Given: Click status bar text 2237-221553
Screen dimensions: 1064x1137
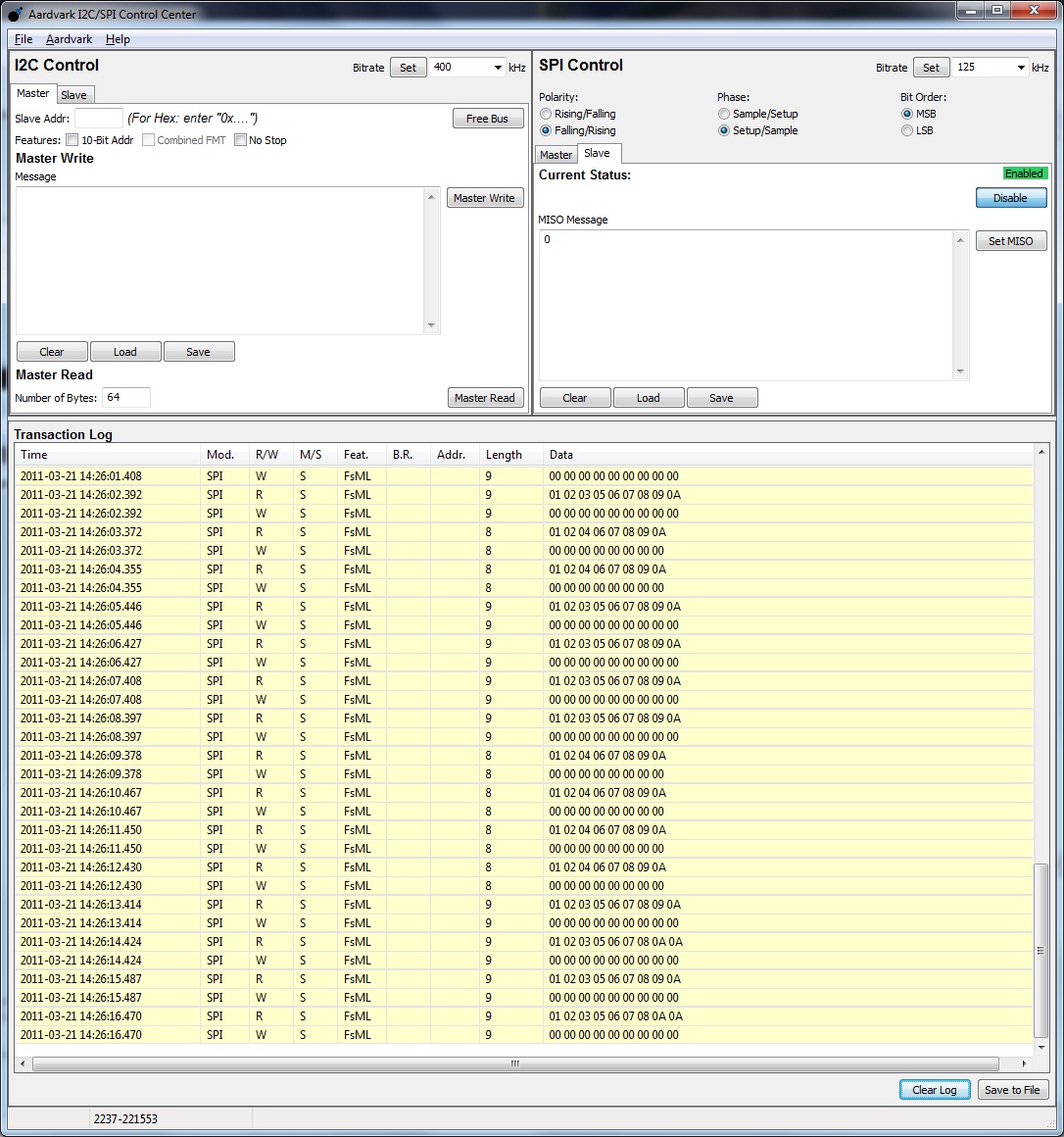Looking at the screenshot, I should pyautogui.click(x=125, y=1119).
